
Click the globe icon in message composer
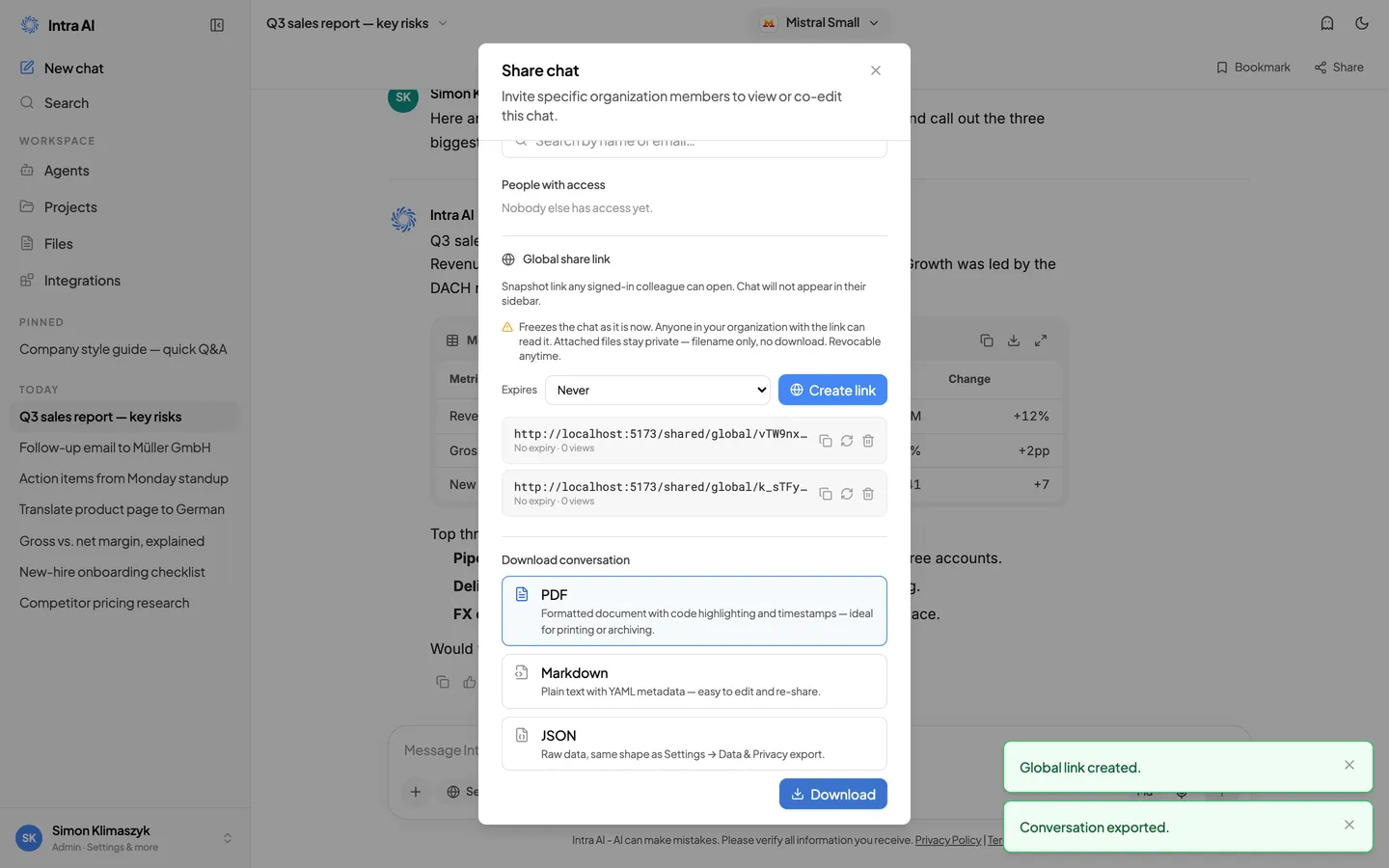coord(453,792)
